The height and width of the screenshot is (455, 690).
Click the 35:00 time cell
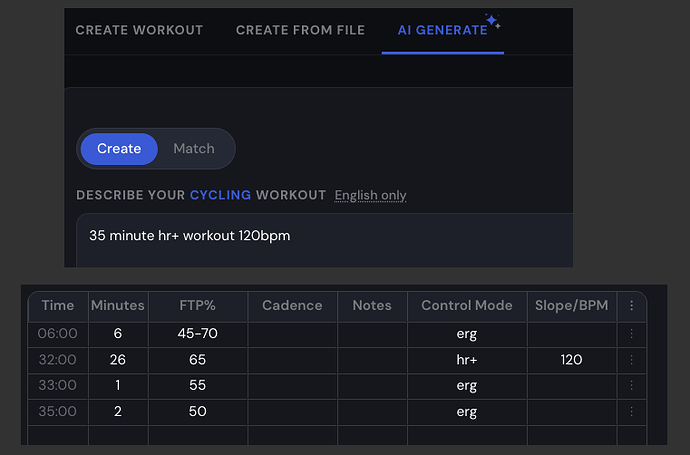[x=58, y=411]
